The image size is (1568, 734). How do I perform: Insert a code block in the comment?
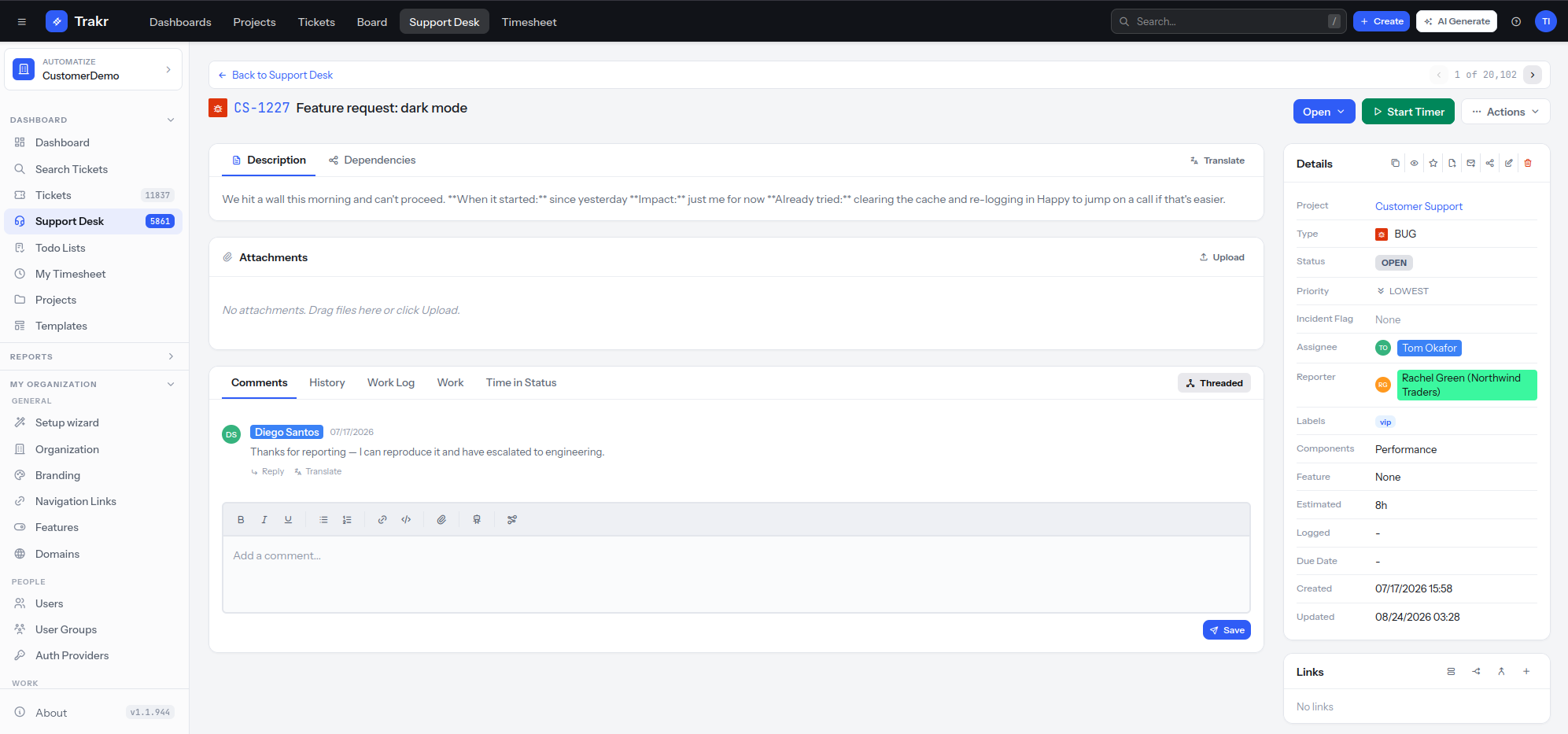pos(406,519)
